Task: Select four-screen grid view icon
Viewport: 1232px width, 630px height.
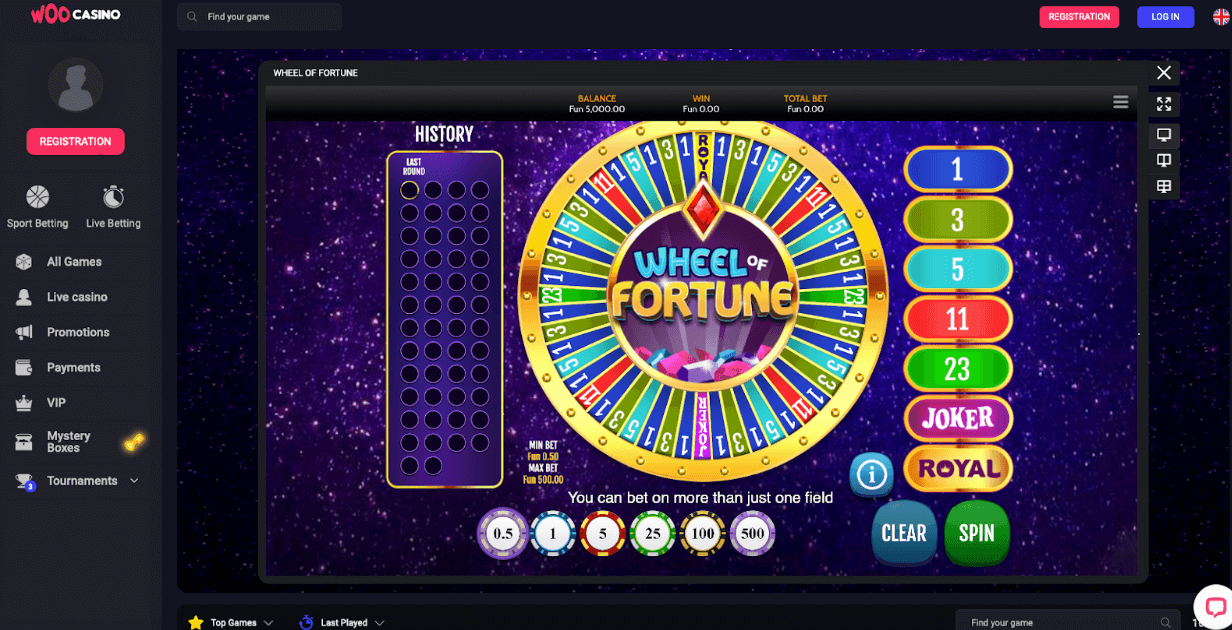Action: (1164, 187)
